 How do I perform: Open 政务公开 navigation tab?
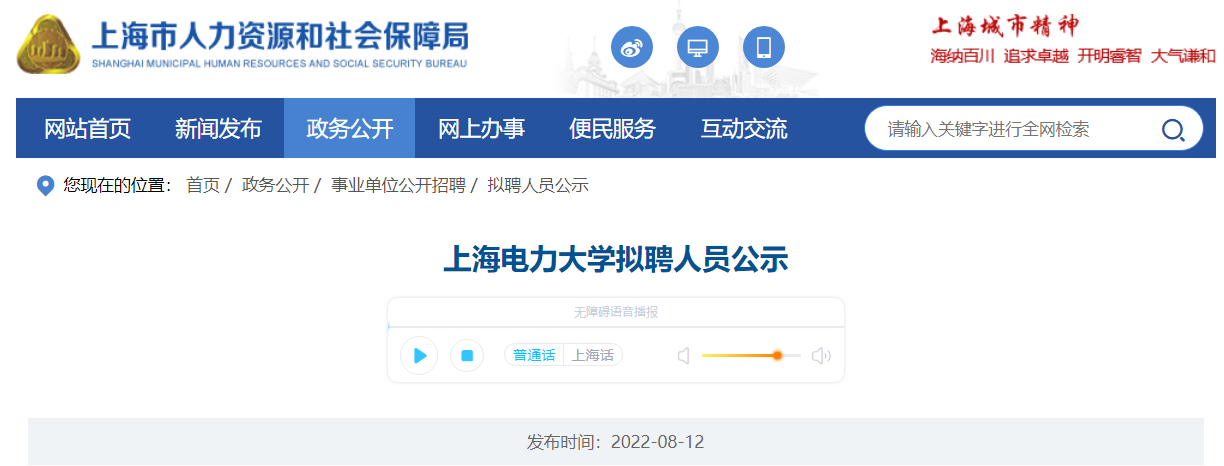350,128
